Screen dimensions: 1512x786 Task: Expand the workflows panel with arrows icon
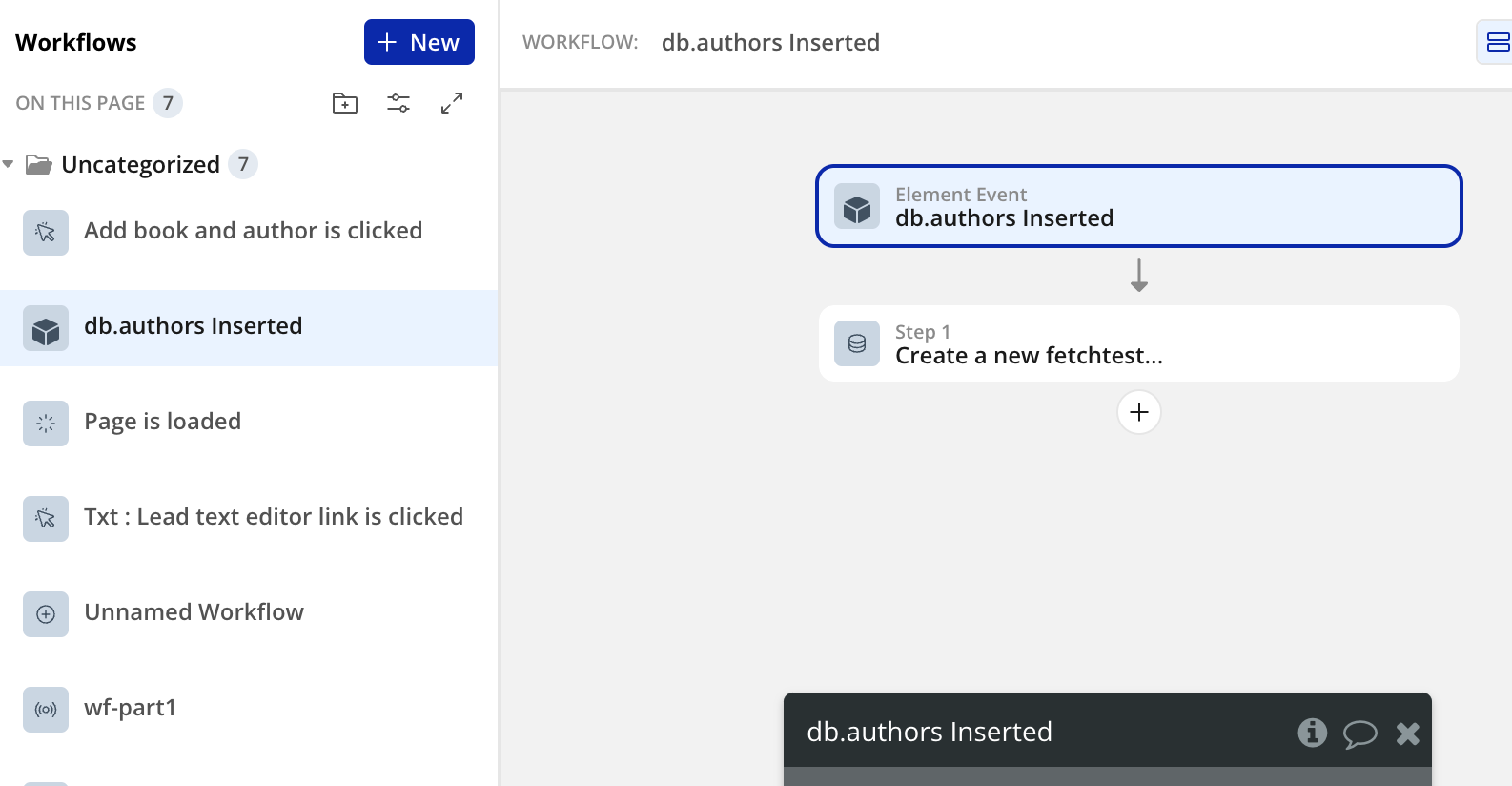[452, 103]
